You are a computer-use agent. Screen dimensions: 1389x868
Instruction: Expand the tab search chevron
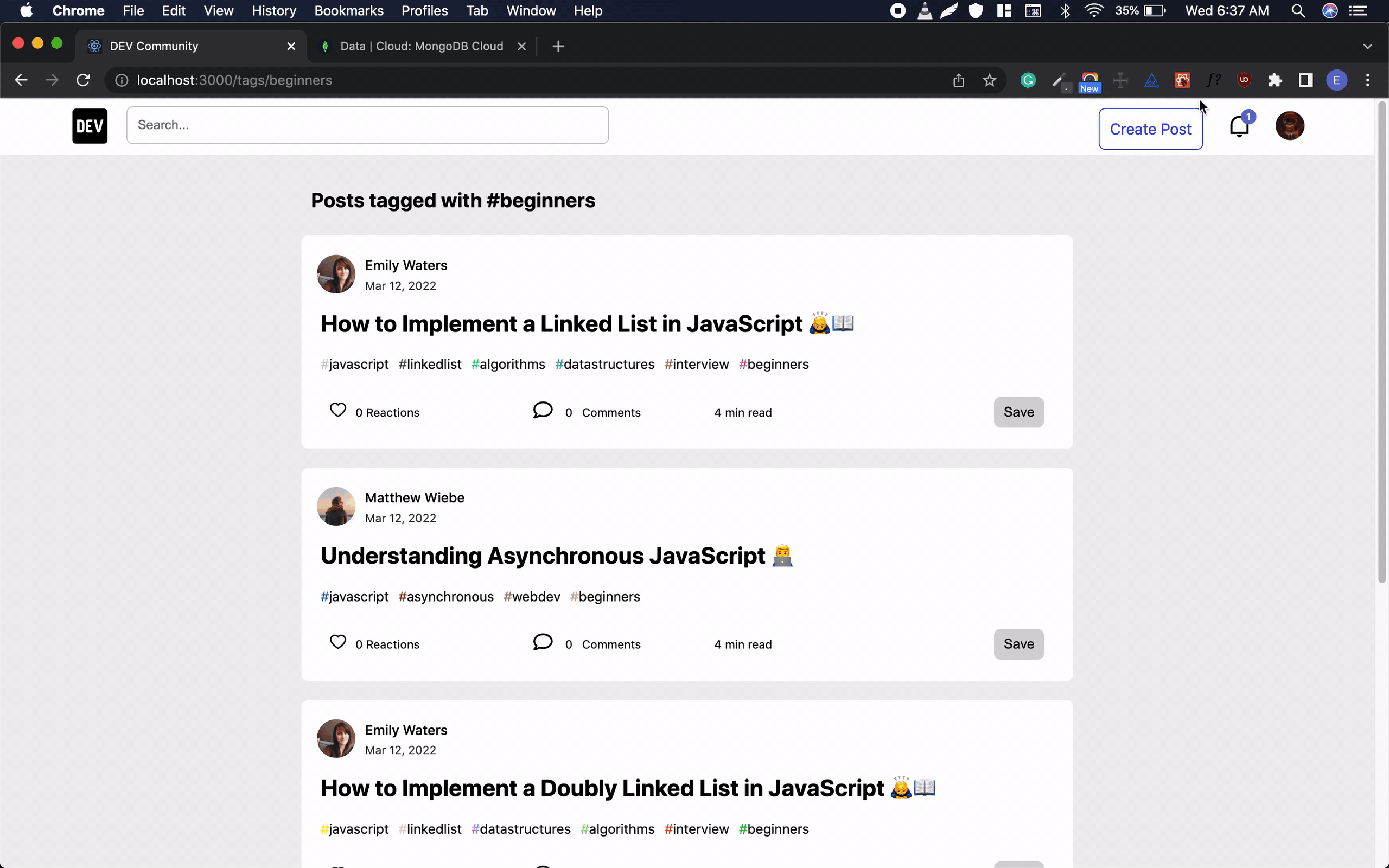[x=1367, y=47]
